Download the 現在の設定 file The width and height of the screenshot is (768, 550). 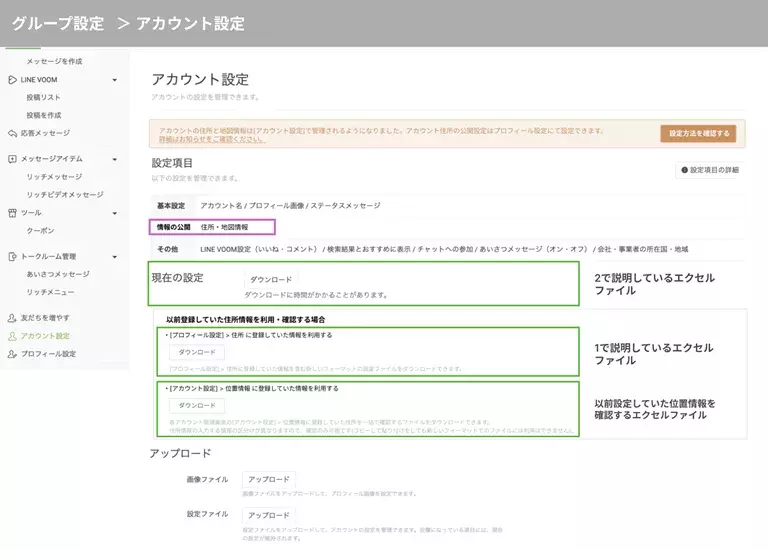click(x=270, y=279)
